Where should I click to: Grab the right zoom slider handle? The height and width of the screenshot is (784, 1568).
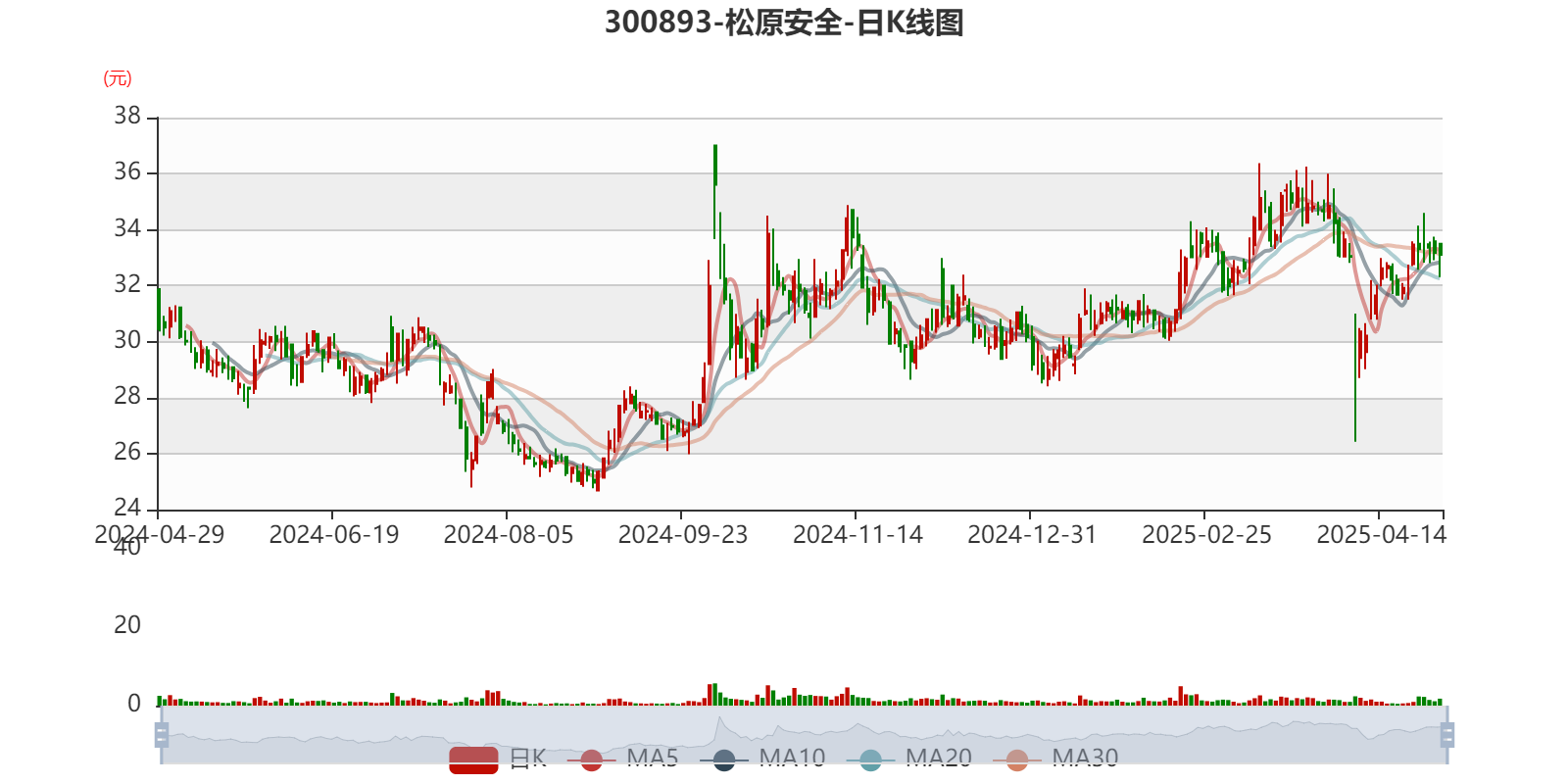1447,735
